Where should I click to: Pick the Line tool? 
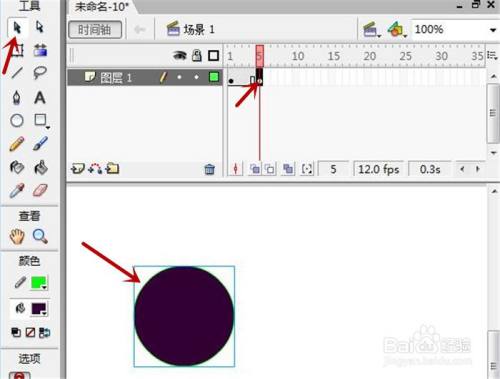17,73
